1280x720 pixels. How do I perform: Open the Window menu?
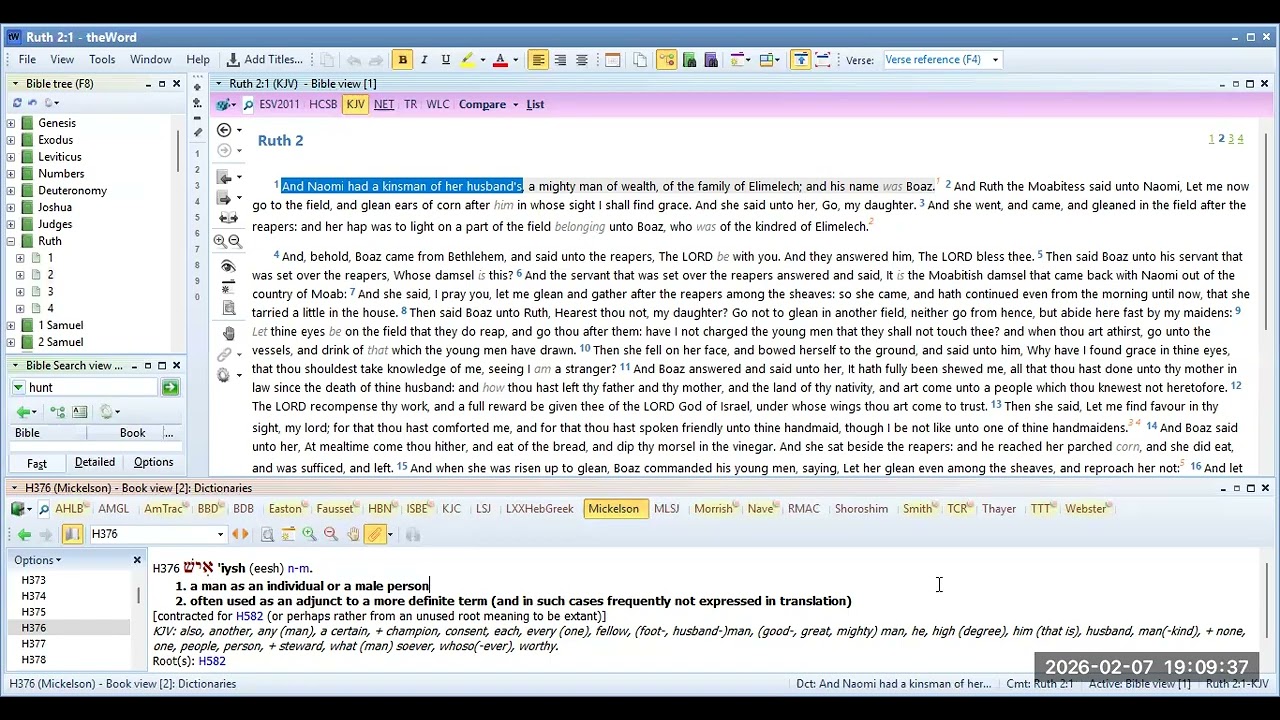151,60
